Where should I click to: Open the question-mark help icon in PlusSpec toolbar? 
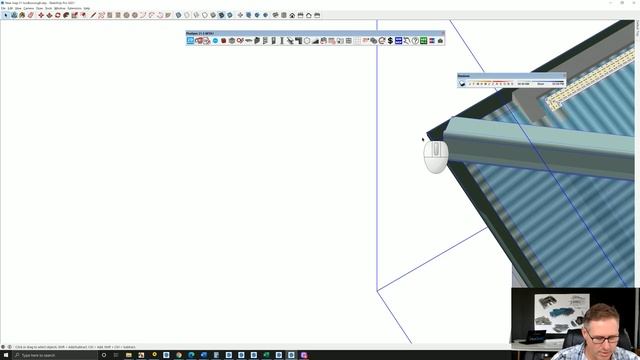(x=415, y=40)
